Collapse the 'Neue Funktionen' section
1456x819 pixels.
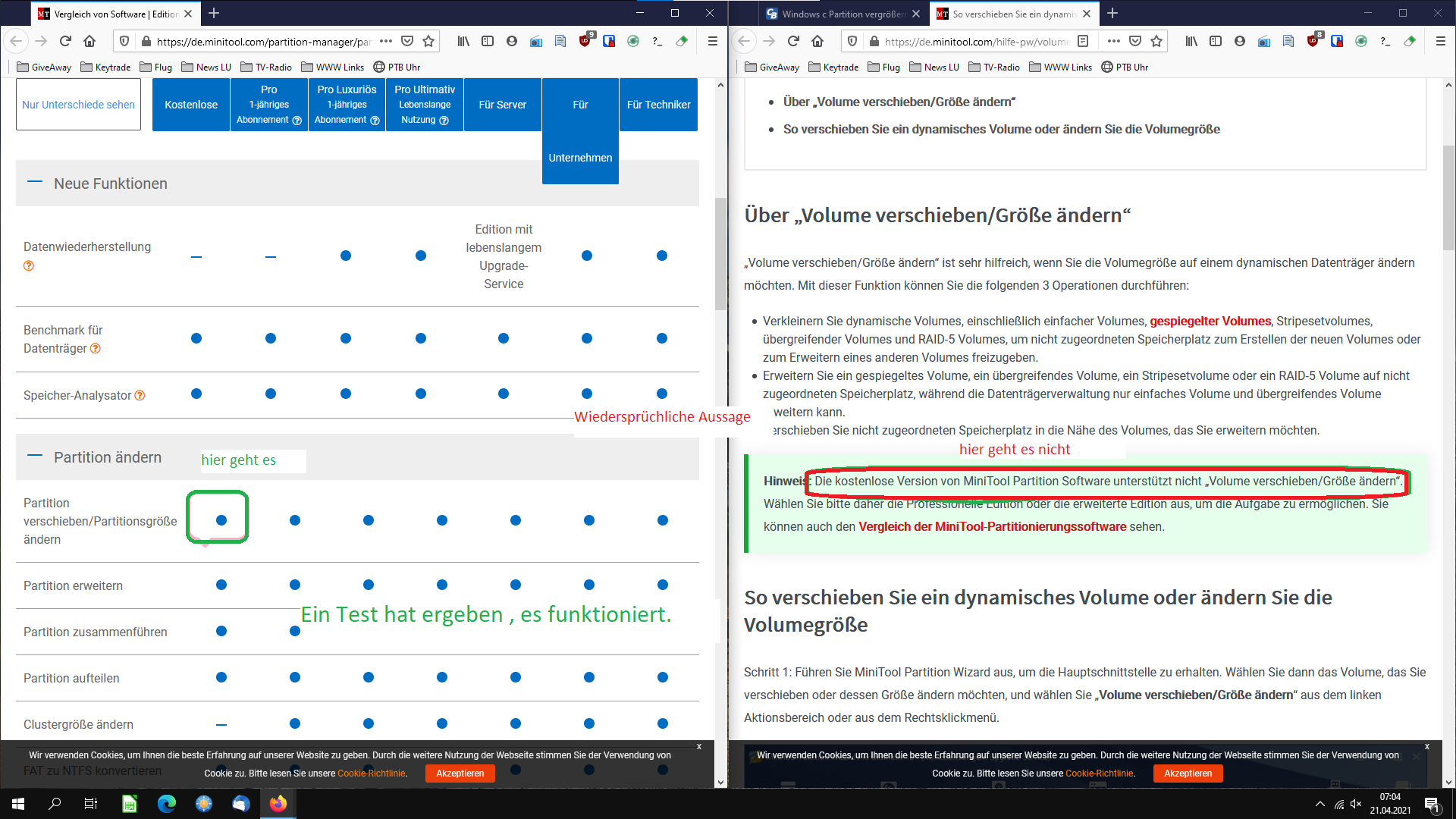coord(35,183)
